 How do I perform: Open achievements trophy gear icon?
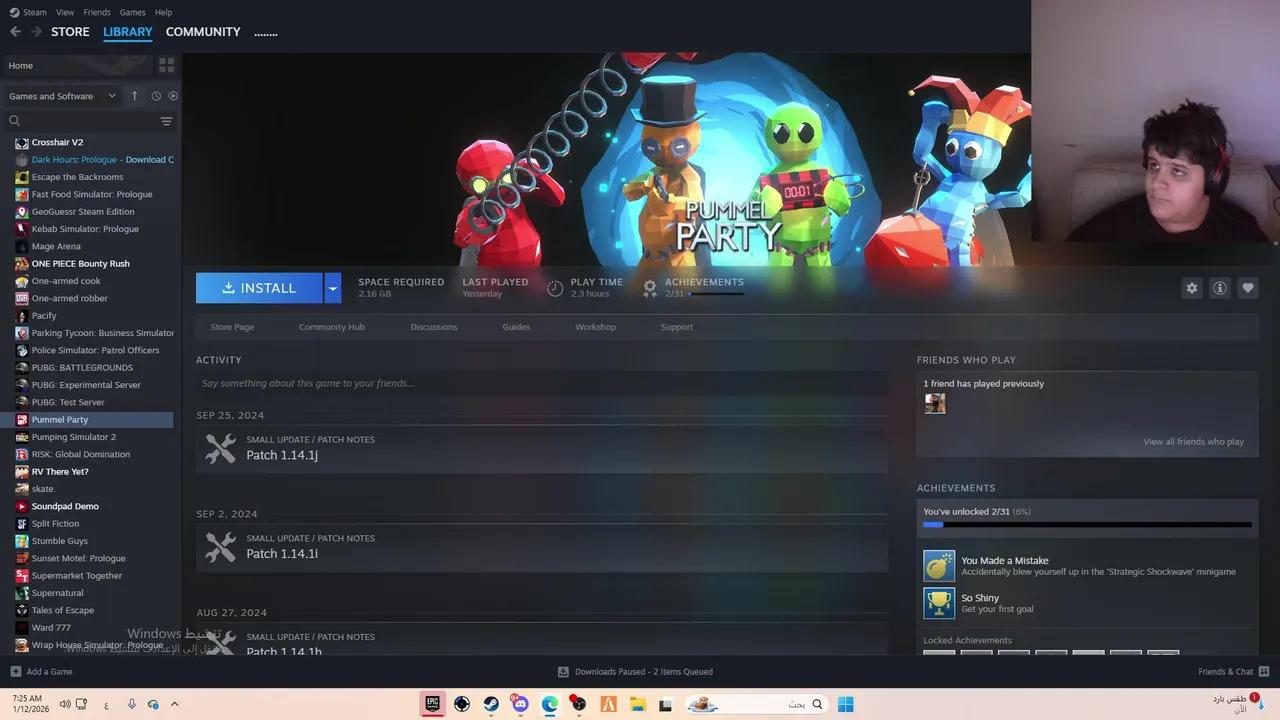(x=650, y=288)
